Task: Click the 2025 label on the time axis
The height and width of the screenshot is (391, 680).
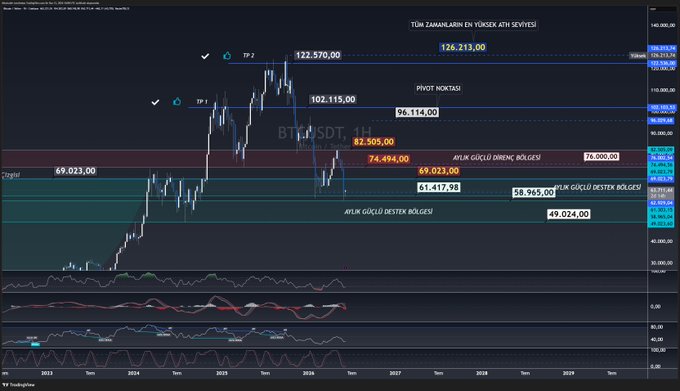Action: [222, 373]
